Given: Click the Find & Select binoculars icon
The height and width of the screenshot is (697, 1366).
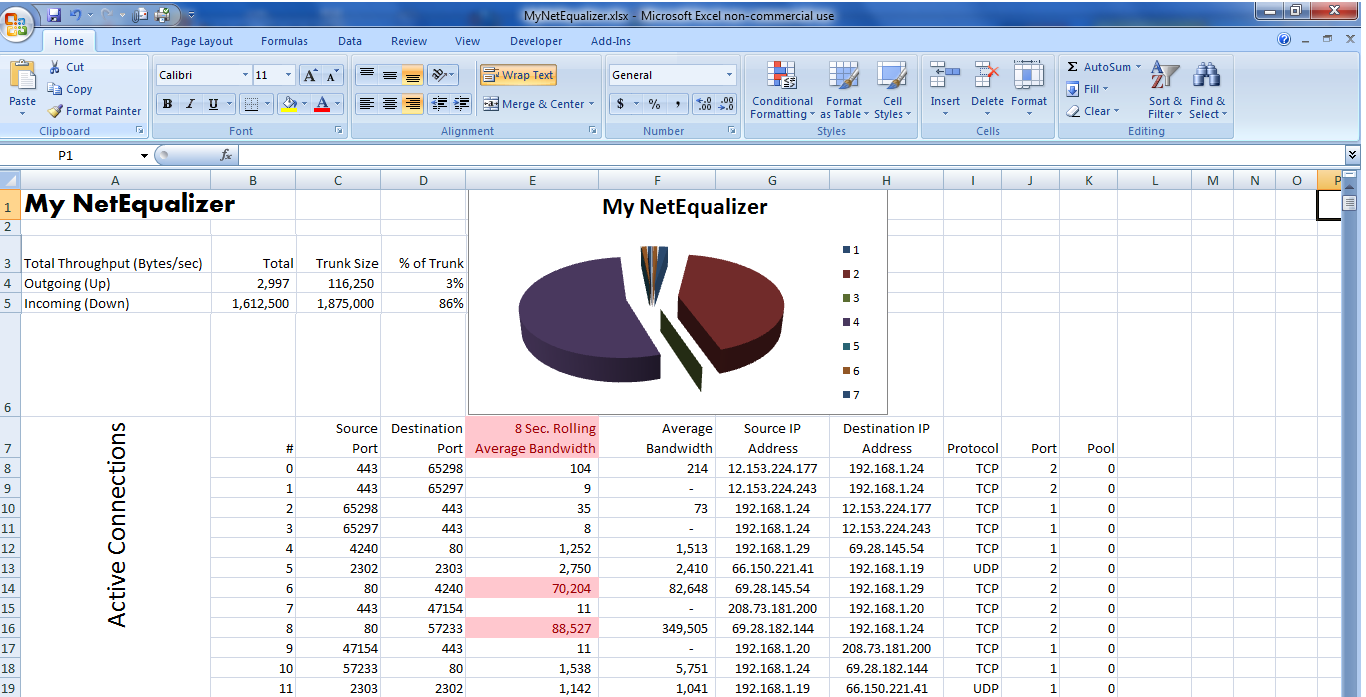Looking at the screenshot, I should tap(1206, 76).
